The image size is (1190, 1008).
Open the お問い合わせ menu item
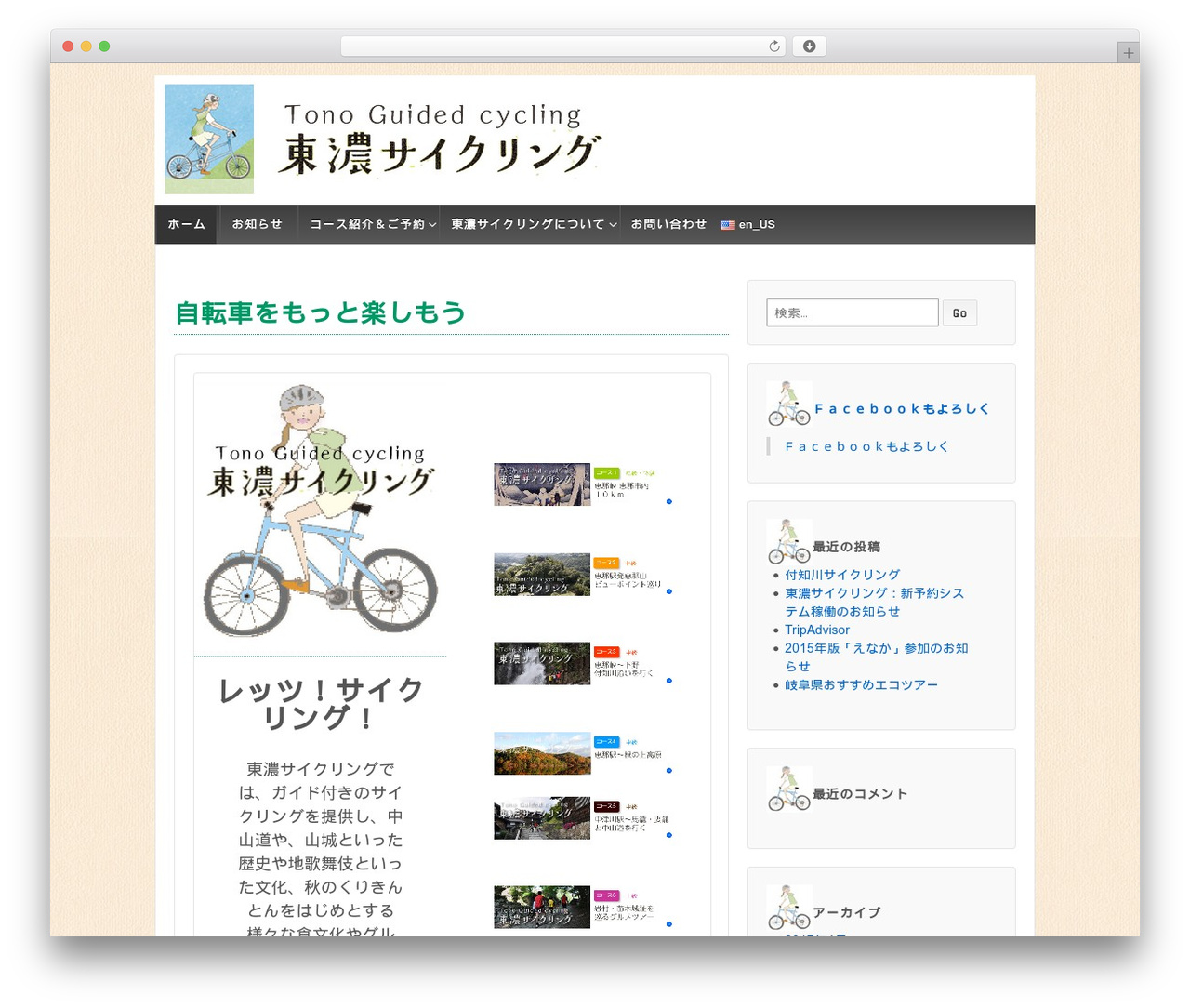[668, 224]
